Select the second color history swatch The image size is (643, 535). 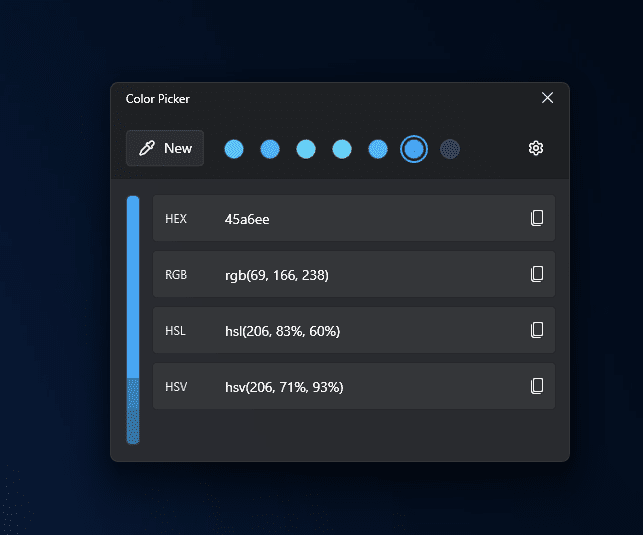click(270, 149)
